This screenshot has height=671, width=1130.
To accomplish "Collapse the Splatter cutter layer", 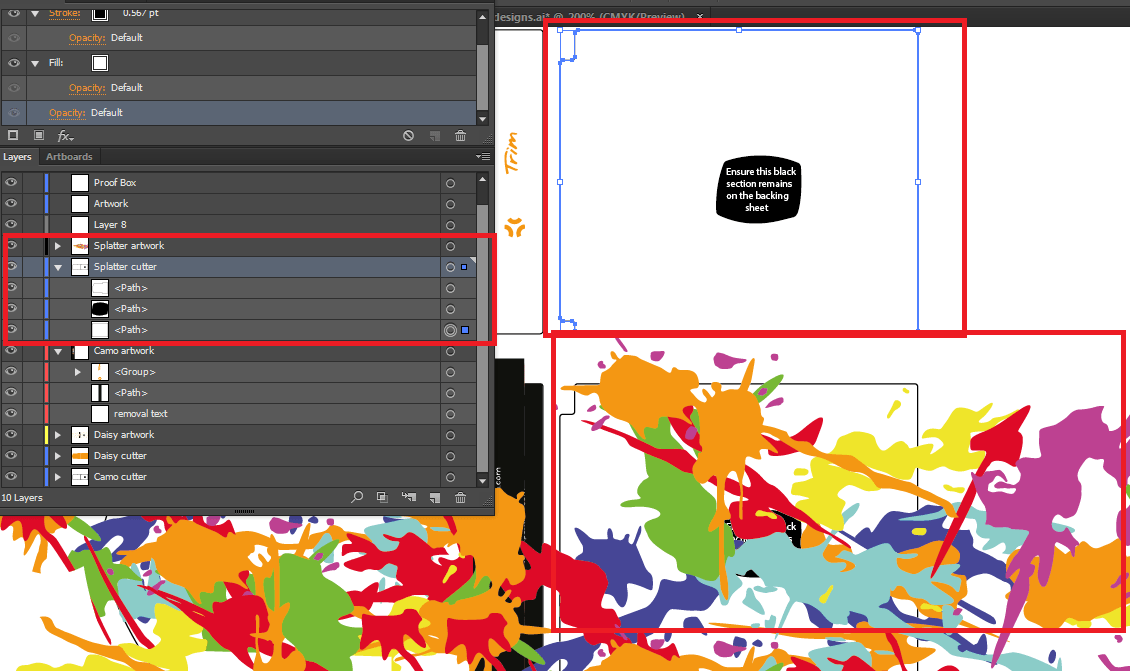I will (57, 267).
